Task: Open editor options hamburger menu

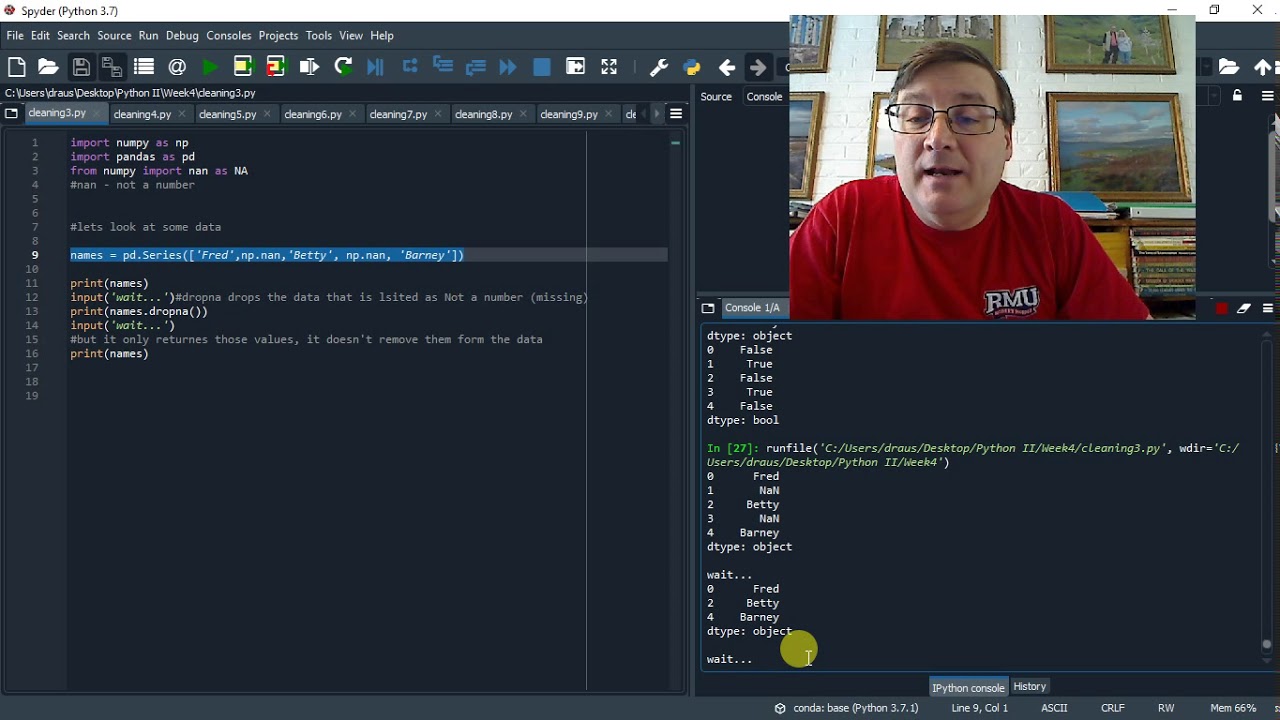Action: (x=676, y=114)
